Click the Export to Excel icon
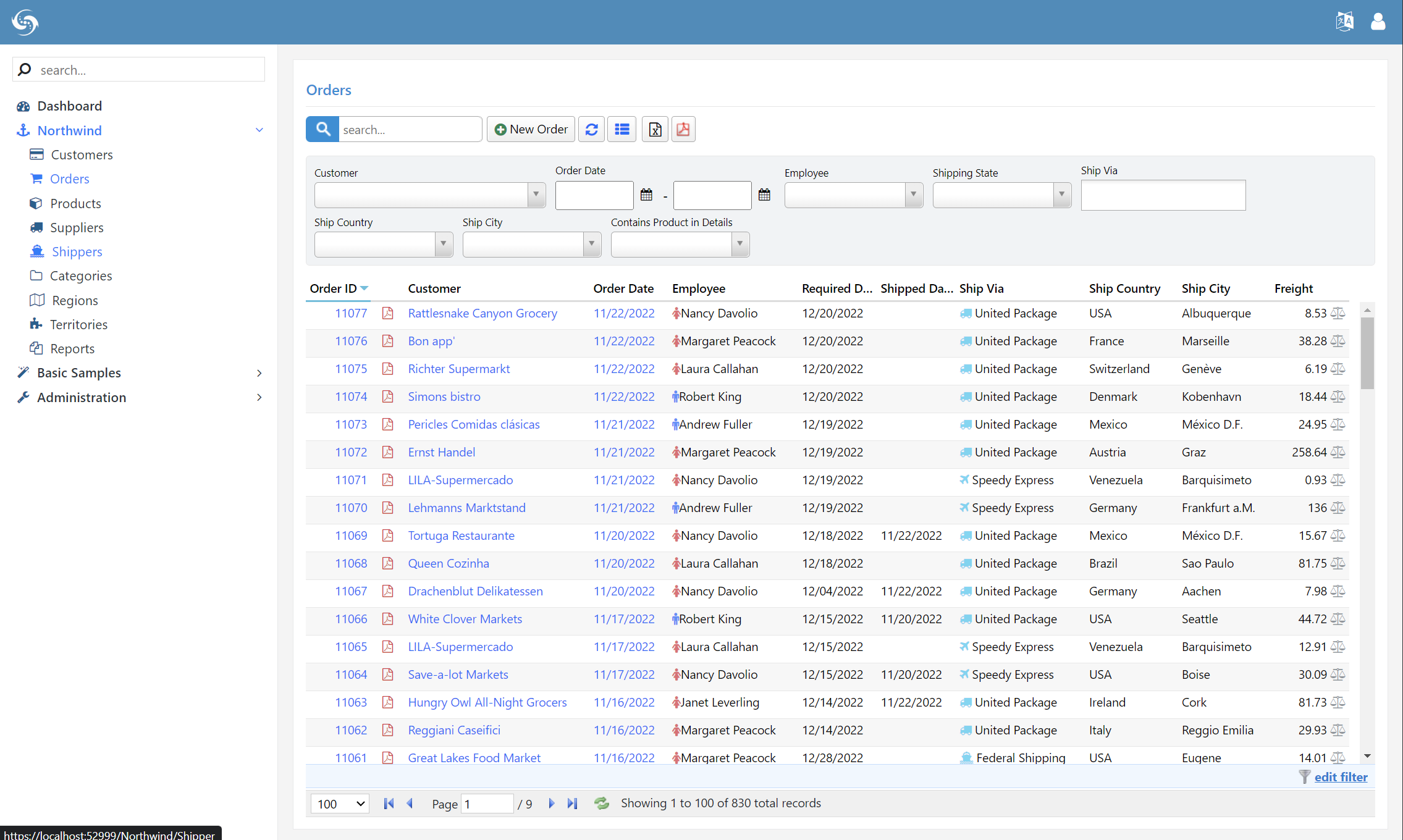Viewport: 1403px width, 840px height. [x=655, y=129]
